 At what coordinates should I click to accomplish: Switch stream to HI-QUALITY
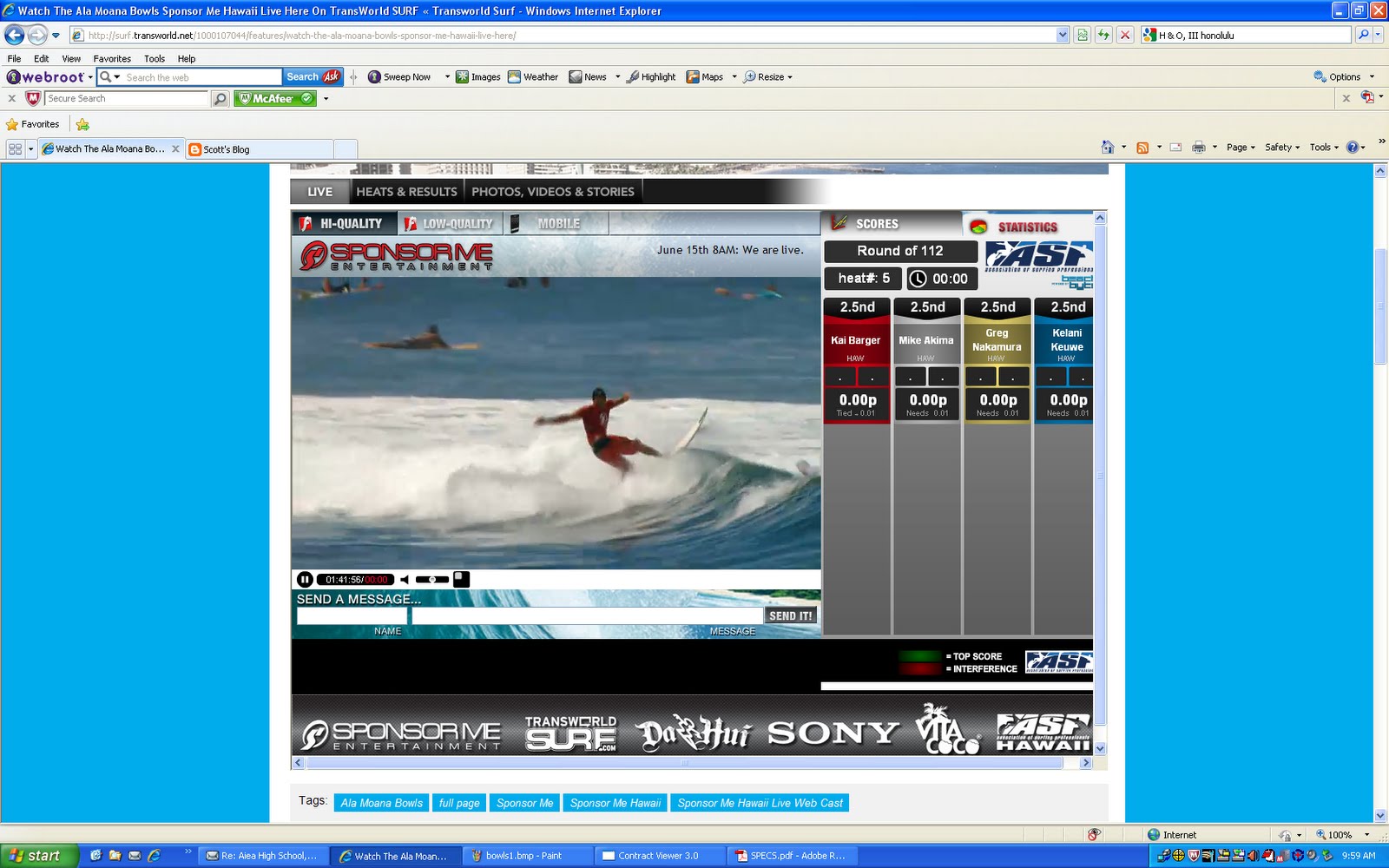[344, 224]
